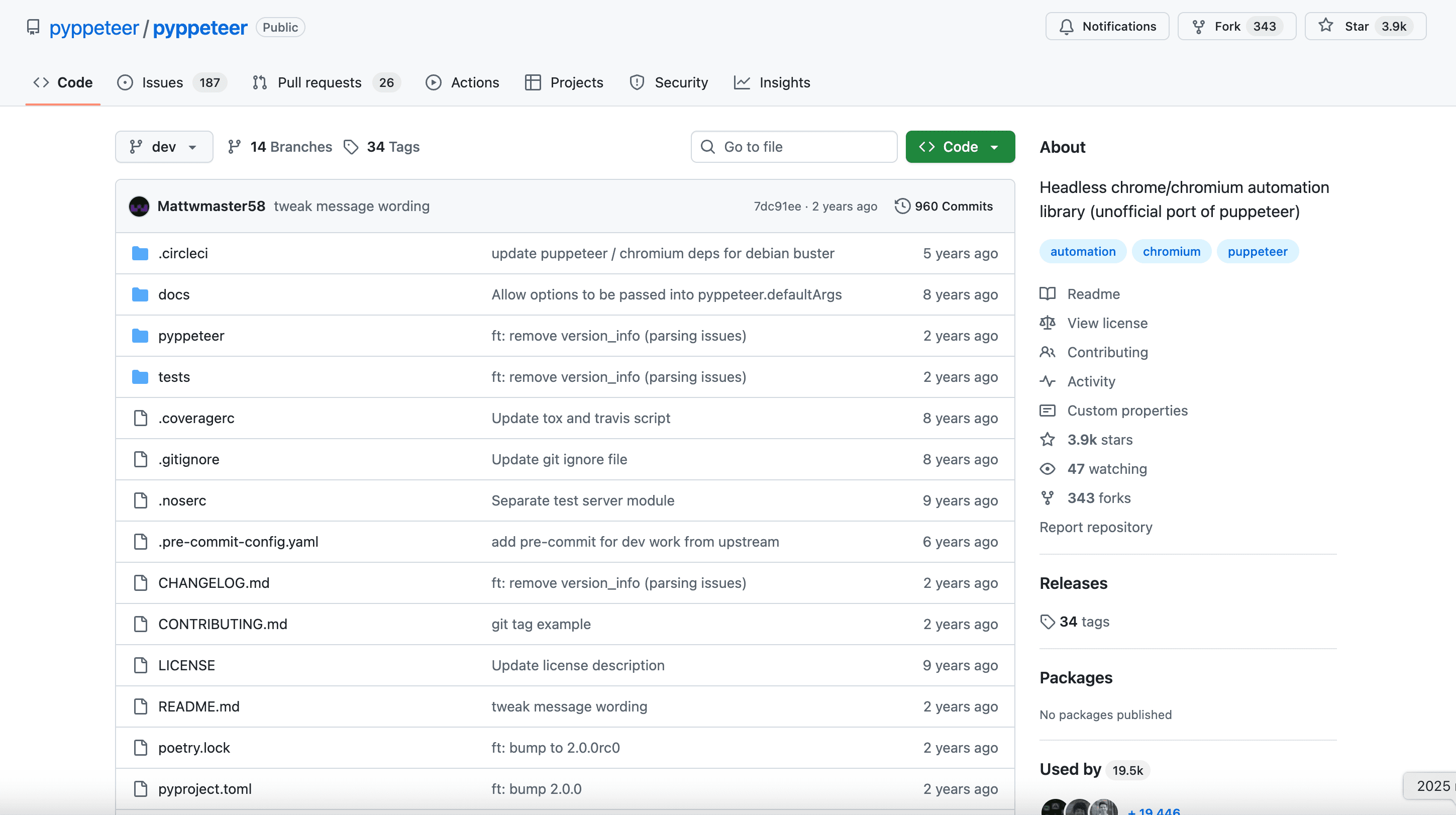The height and width of the screenshot is (815, 1456).
Task: Open the .circleci folder icon
Action: tap(140, 253)
